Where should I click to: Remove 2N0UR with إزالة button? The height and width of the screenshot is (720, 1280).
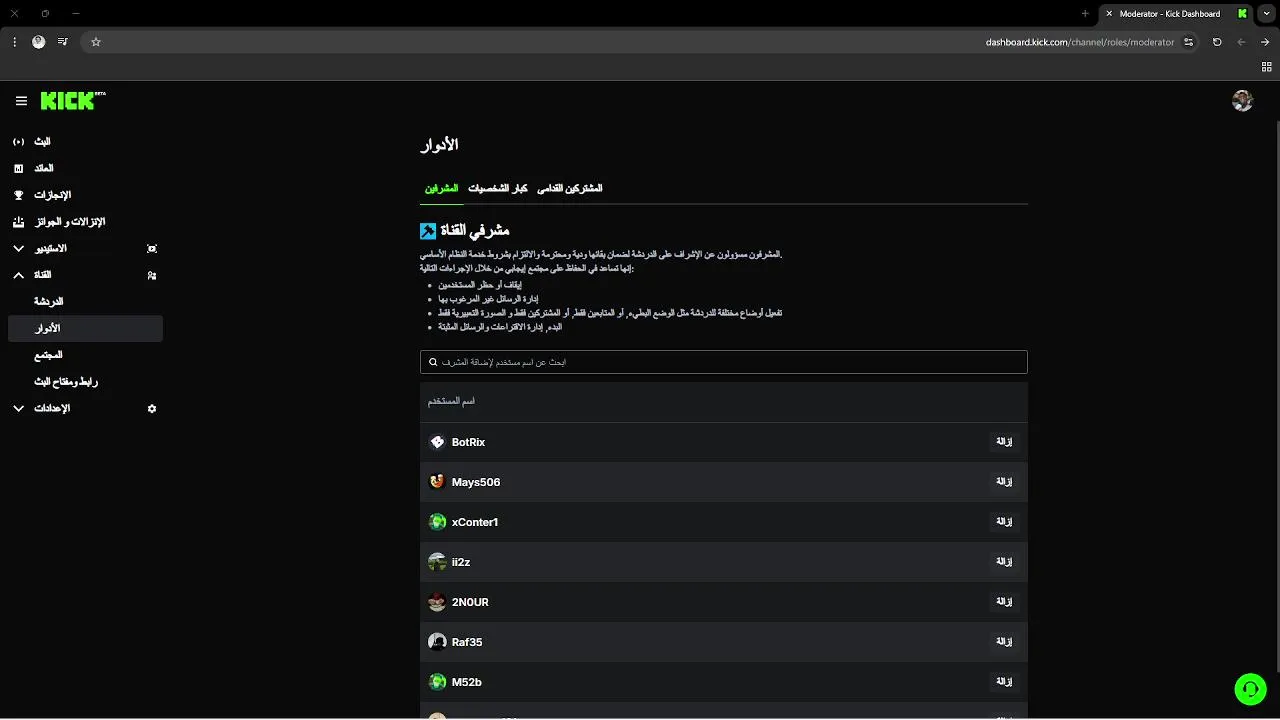pos(1004,602)
